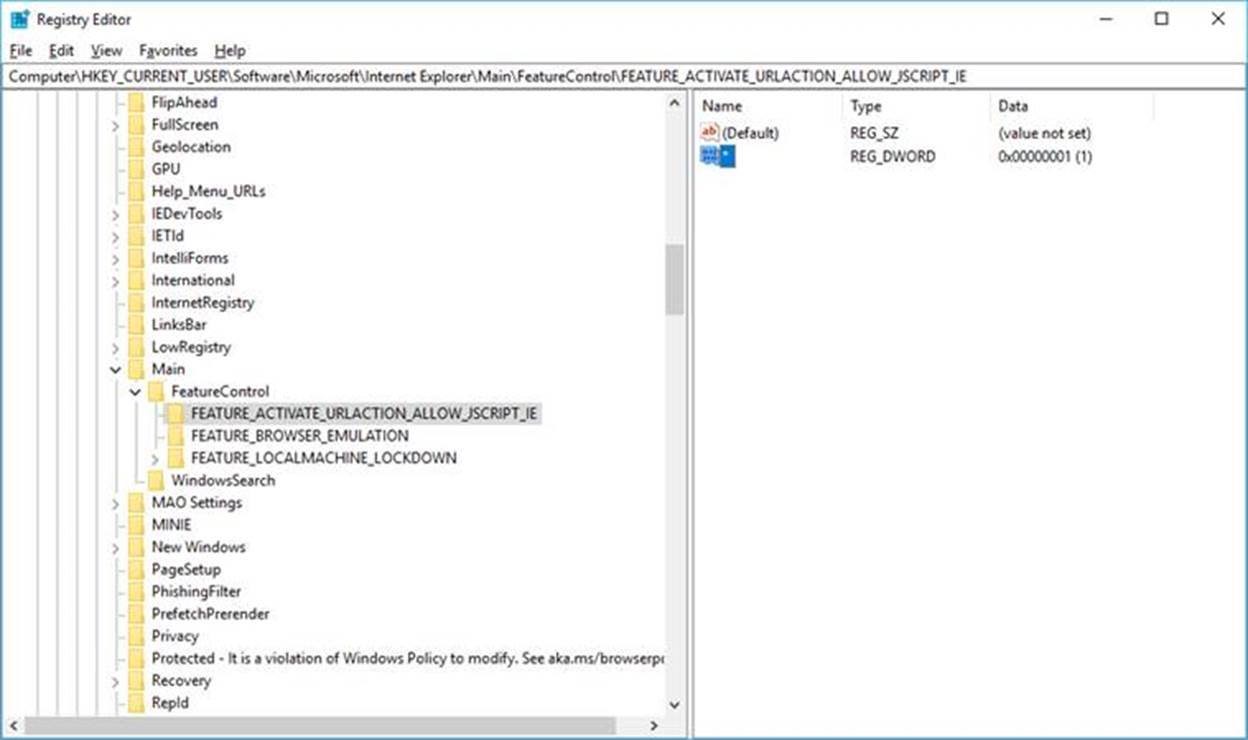Select the PageSetup folder icon
The image size is (1248, 740).
[136, 569]
